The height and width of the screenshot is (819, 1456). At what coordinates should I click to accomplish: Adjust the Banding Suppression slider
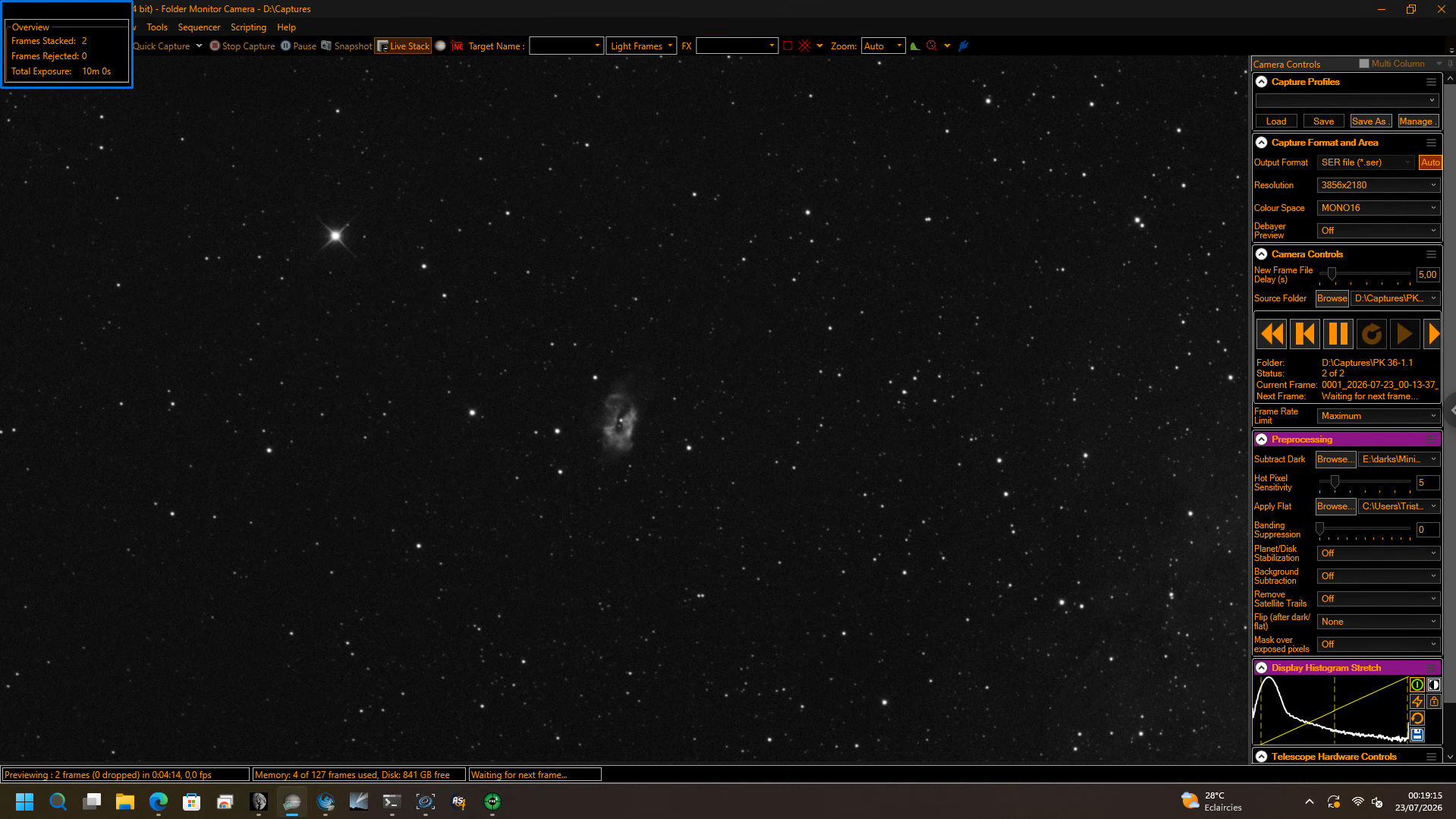coord(1320,529)
